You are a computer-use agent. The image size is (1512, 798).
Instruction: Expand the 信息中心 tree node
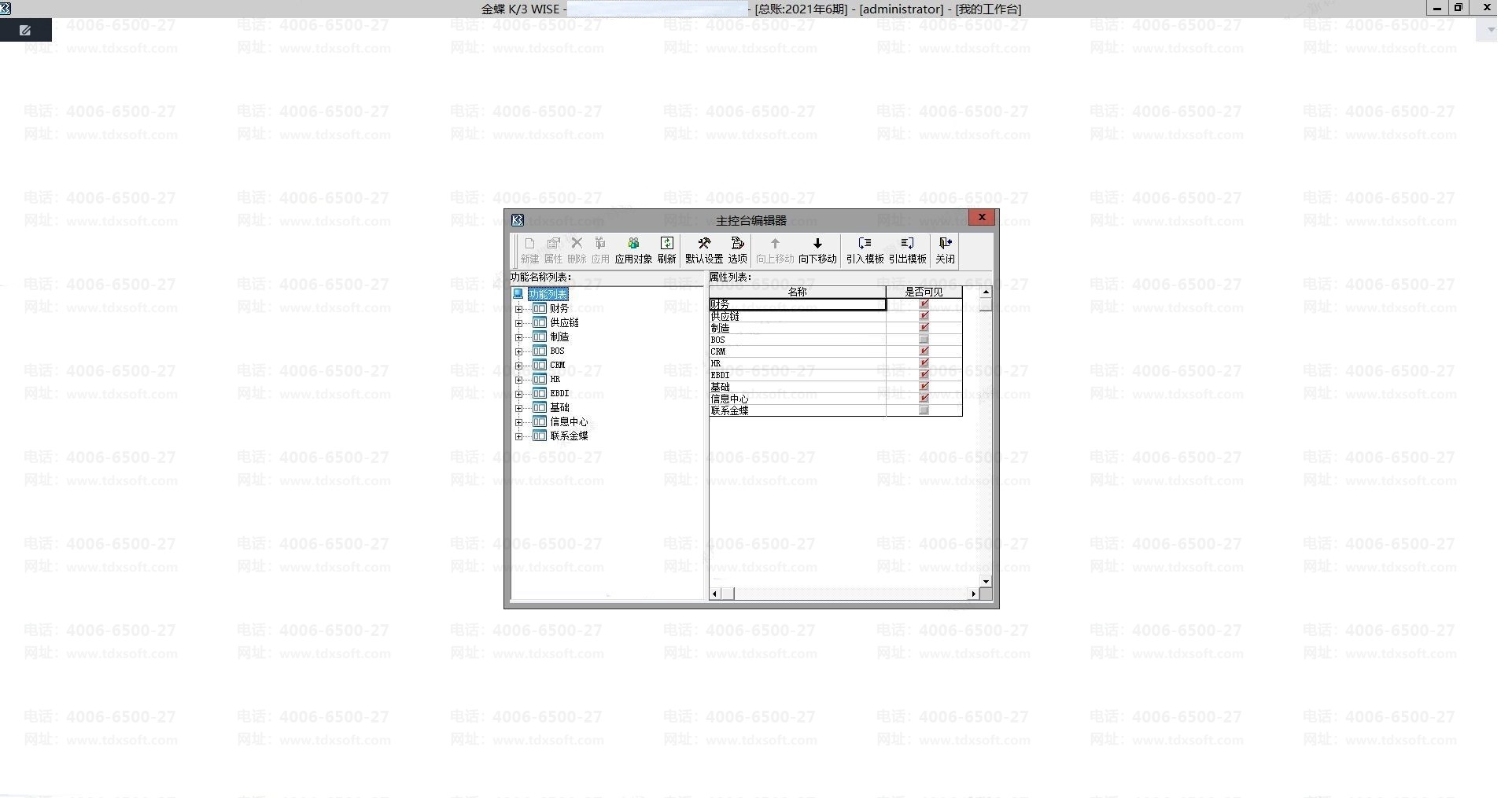coord(518,422)
